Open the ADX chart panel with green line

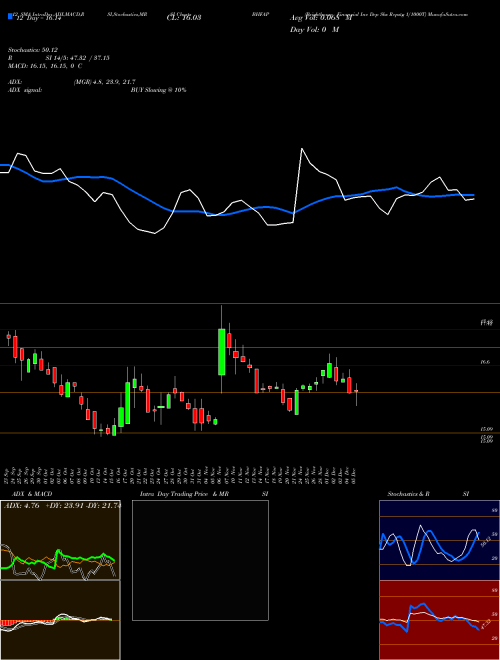point(60,540)
